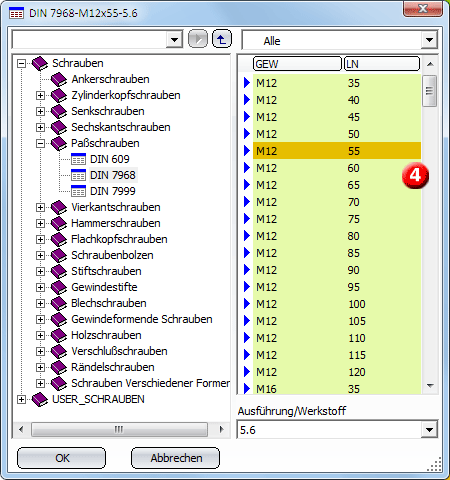This screenshot has width=450, height=480.
Task: Click the tree scroll-left arrow
Action: (x=21, y=429)
